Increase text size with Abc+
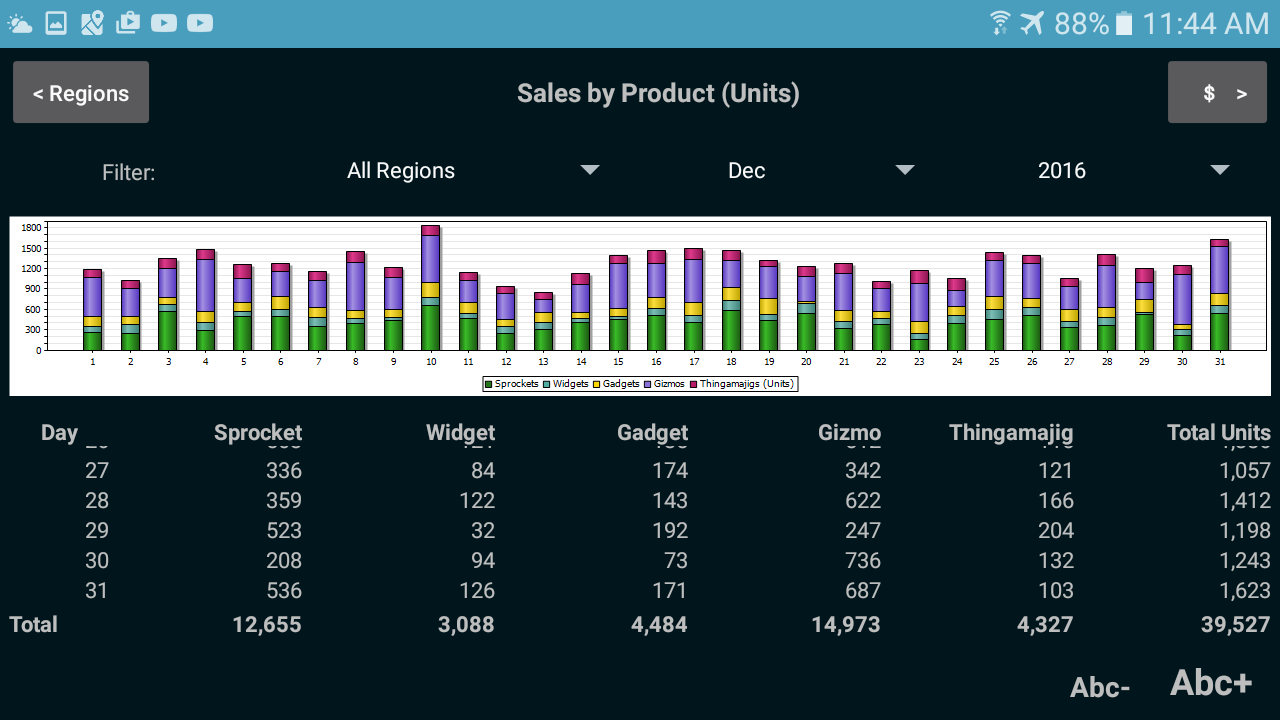 1210,682
